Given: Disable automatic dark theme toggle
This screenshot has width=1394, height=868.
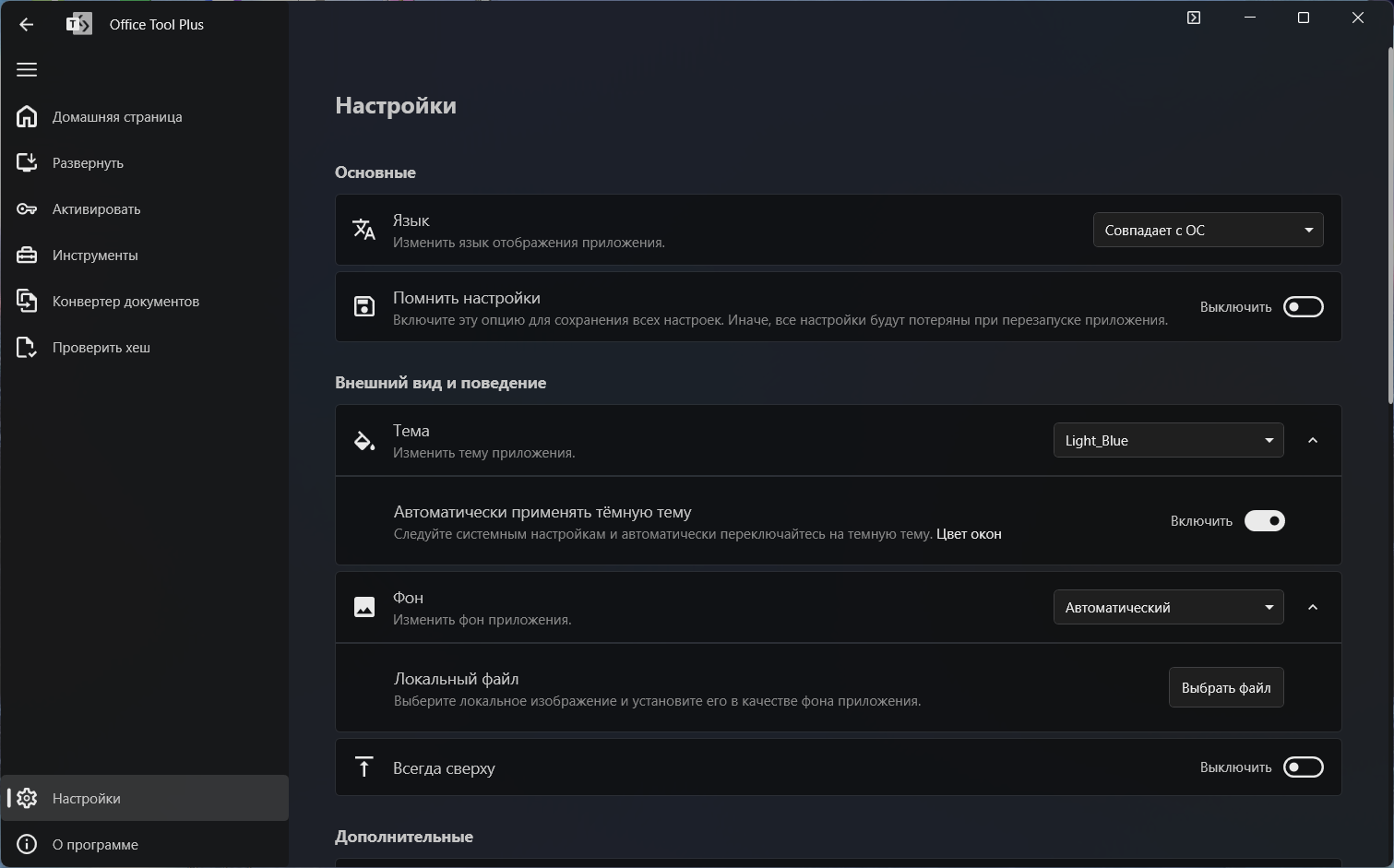Looking at the screenshot, I should click(1264, 521).
